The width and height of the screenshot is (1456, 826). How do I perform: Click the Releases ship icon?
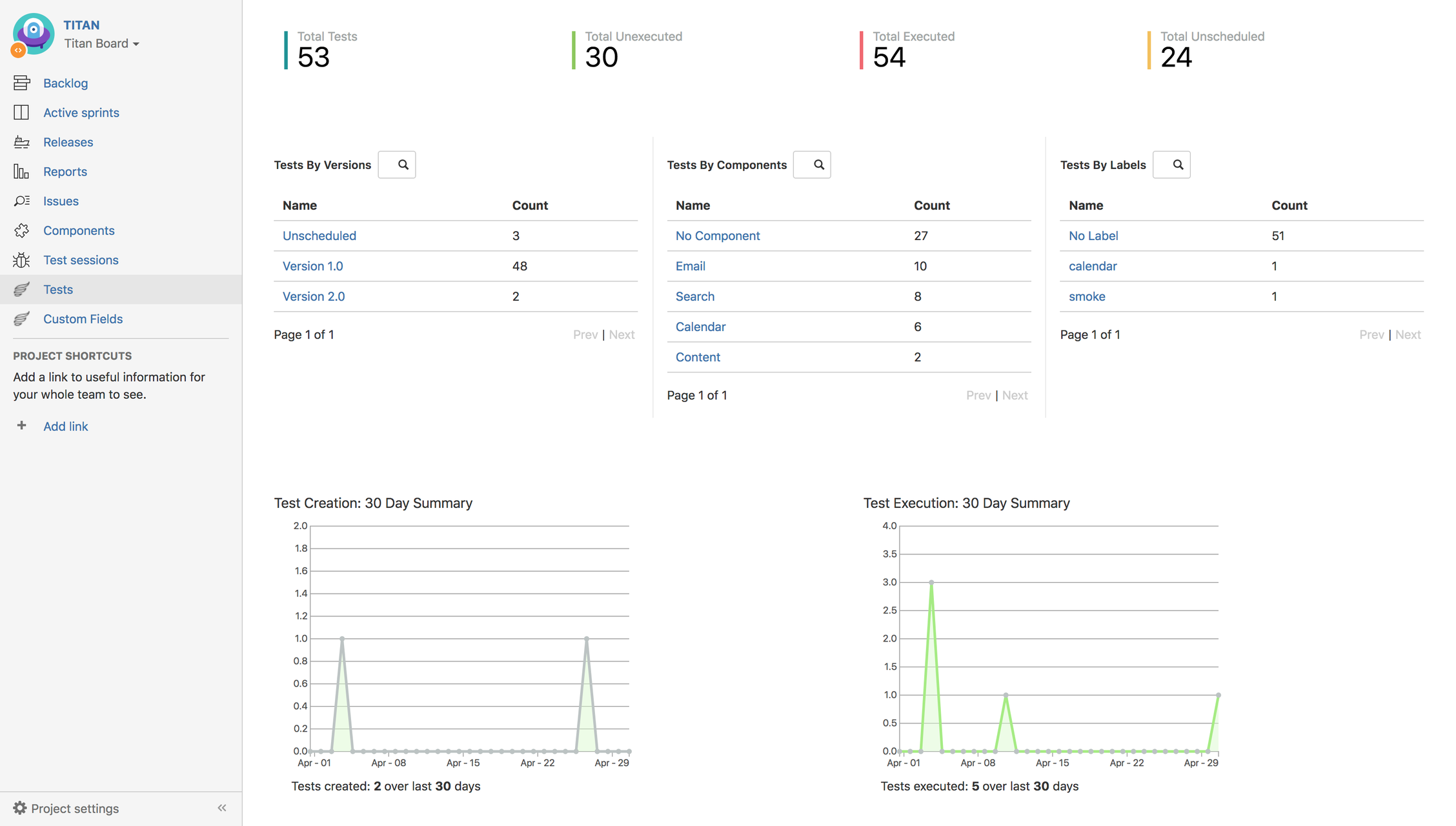point(21,142)
